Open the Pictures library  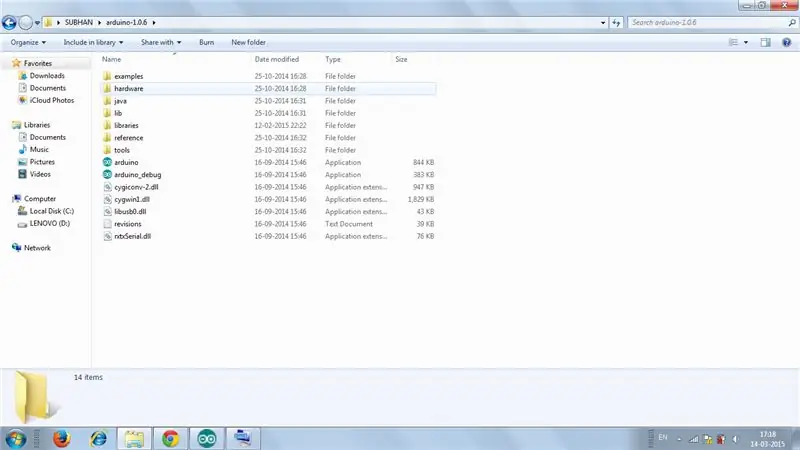(x=42, y=162)
